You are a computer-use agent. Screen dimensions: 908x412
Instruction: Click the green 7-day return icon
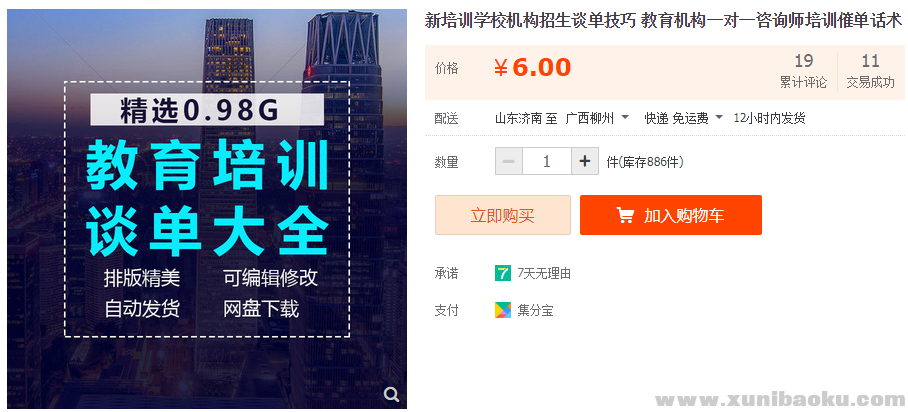tap(503, 273)
